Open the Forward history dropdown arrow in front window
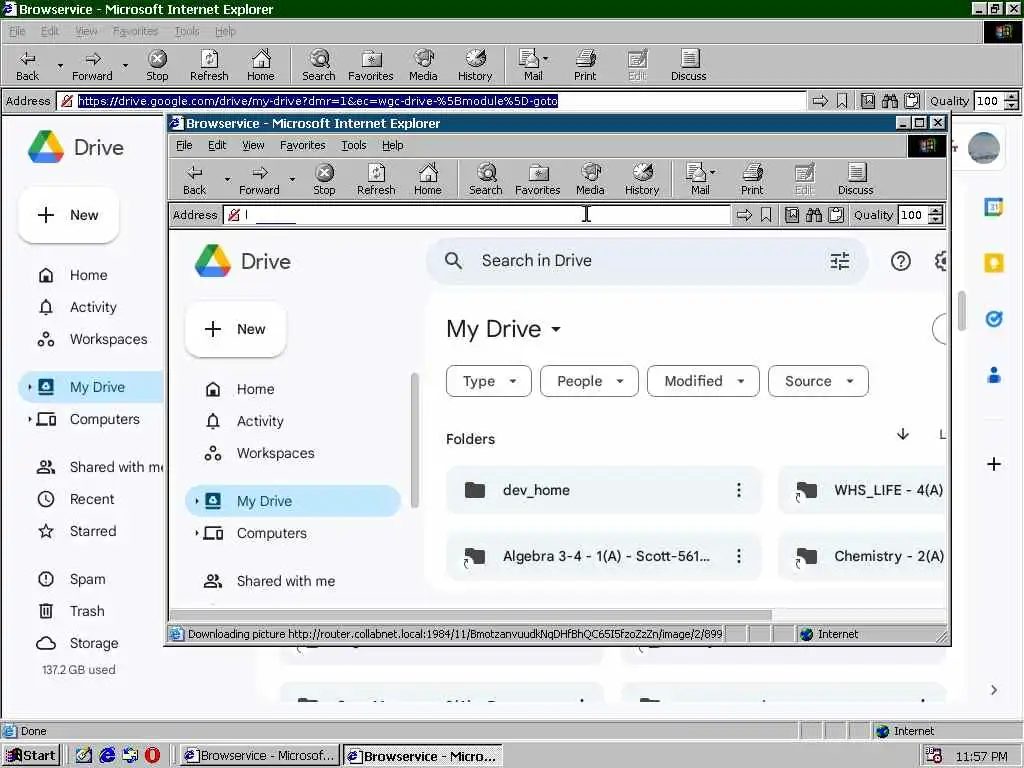This screenshot has height=768, width=1024. tap(293, 179)
